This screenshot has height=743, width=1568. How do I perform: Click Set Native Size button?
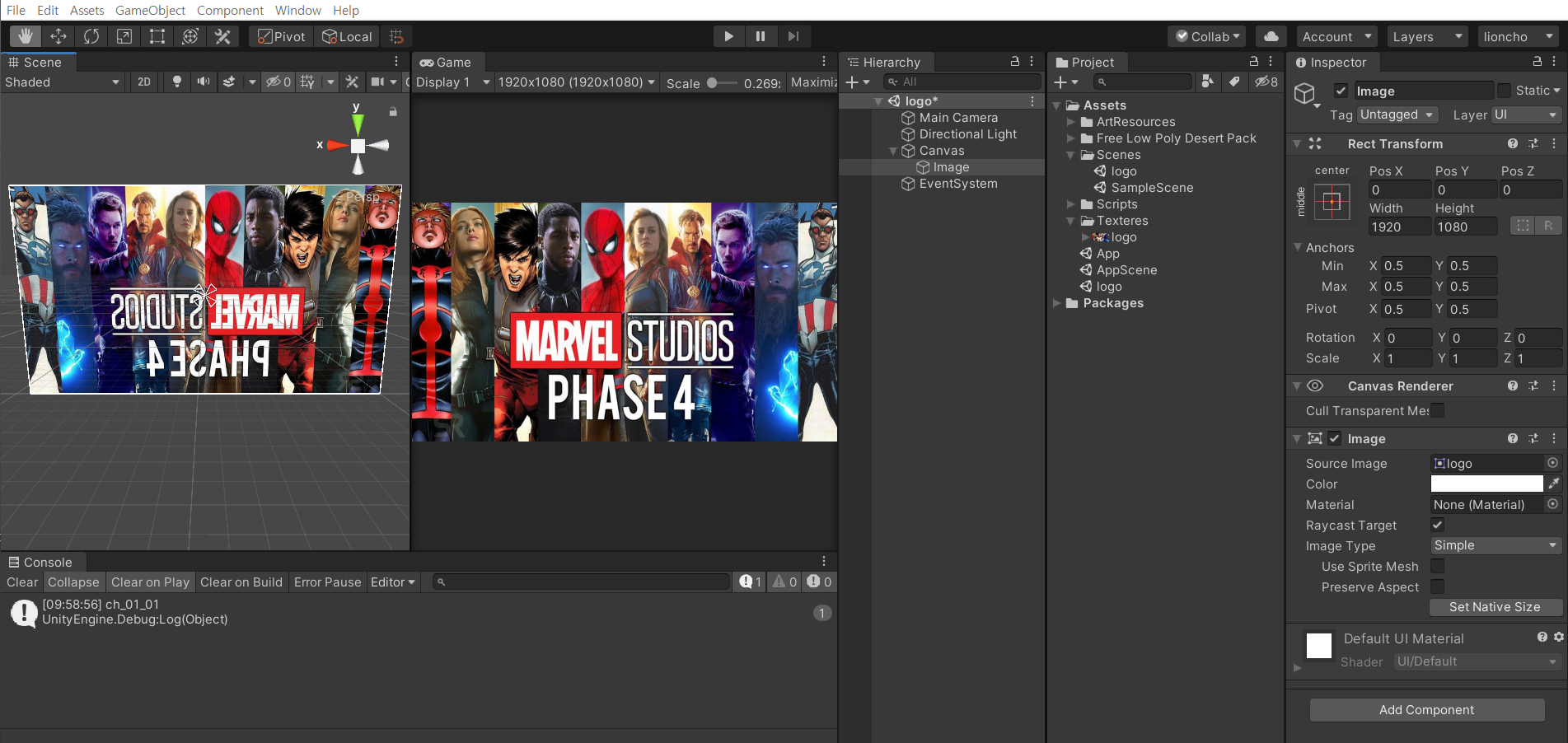1495,607
